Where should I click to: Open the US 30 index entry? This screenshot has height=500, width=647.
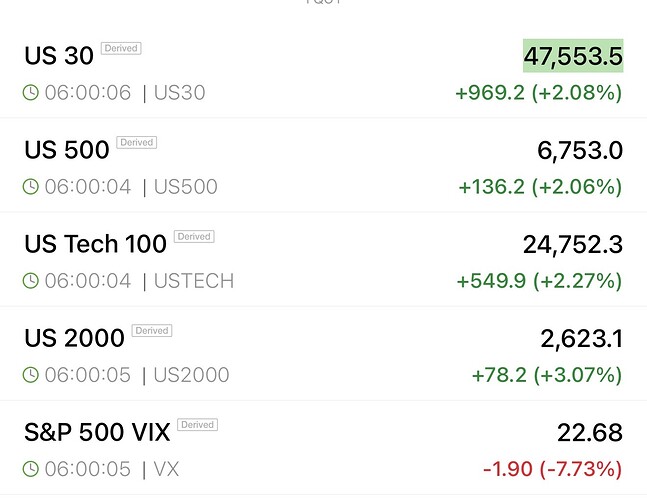324,71
